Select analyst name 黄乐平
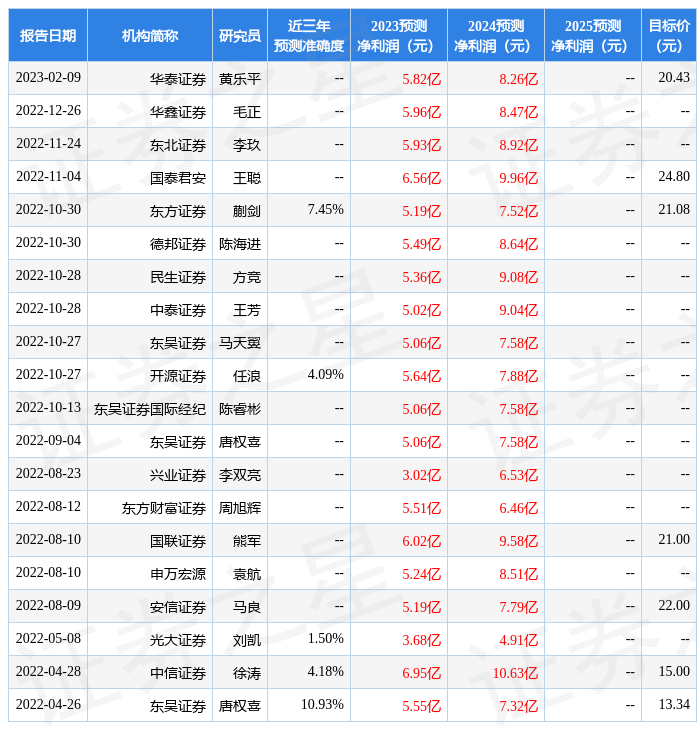The width and height of the screenshot is (697, 730). [240, 78]
